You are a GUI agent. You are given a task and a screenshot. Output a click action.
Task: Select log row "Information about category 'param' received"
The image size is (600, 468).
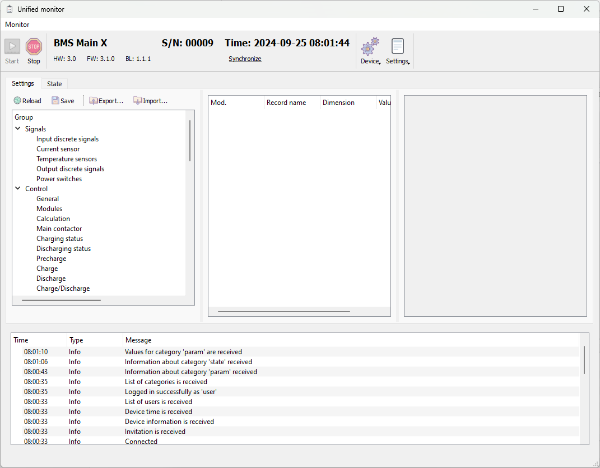[x=295, y=372]
